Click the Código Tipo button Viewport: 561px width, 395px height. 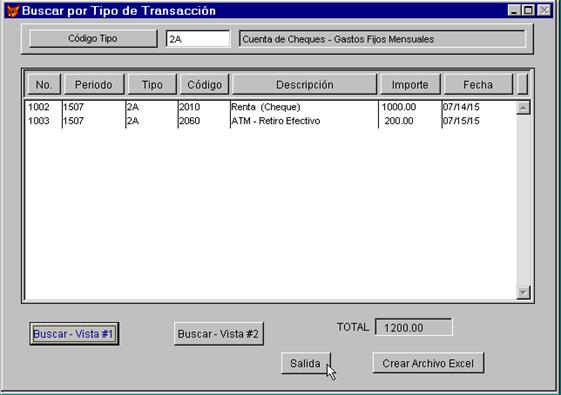(x=93, y=38)
